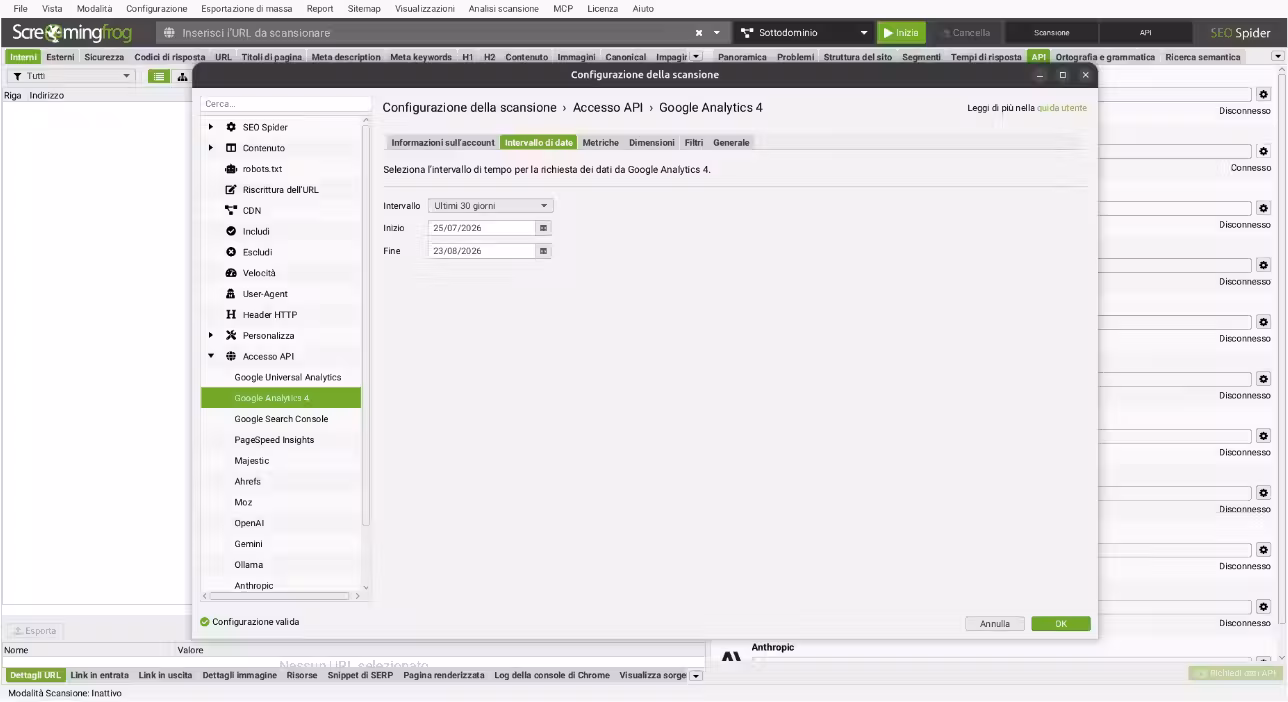This screenshot has height=702, width=1288.
Task: Clear the URL bar with the X icon
Action: pos(699,33)
